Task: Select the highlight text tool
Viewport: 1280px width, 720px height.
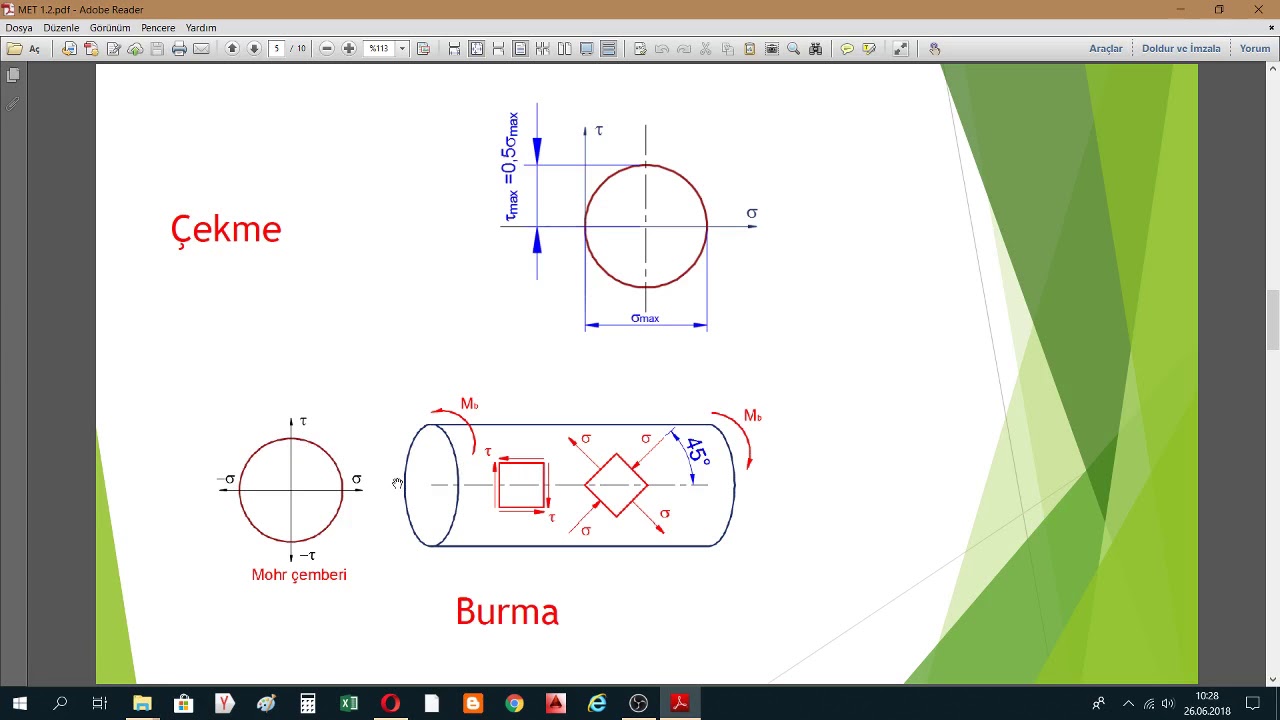Action: (x=869, y=48)
